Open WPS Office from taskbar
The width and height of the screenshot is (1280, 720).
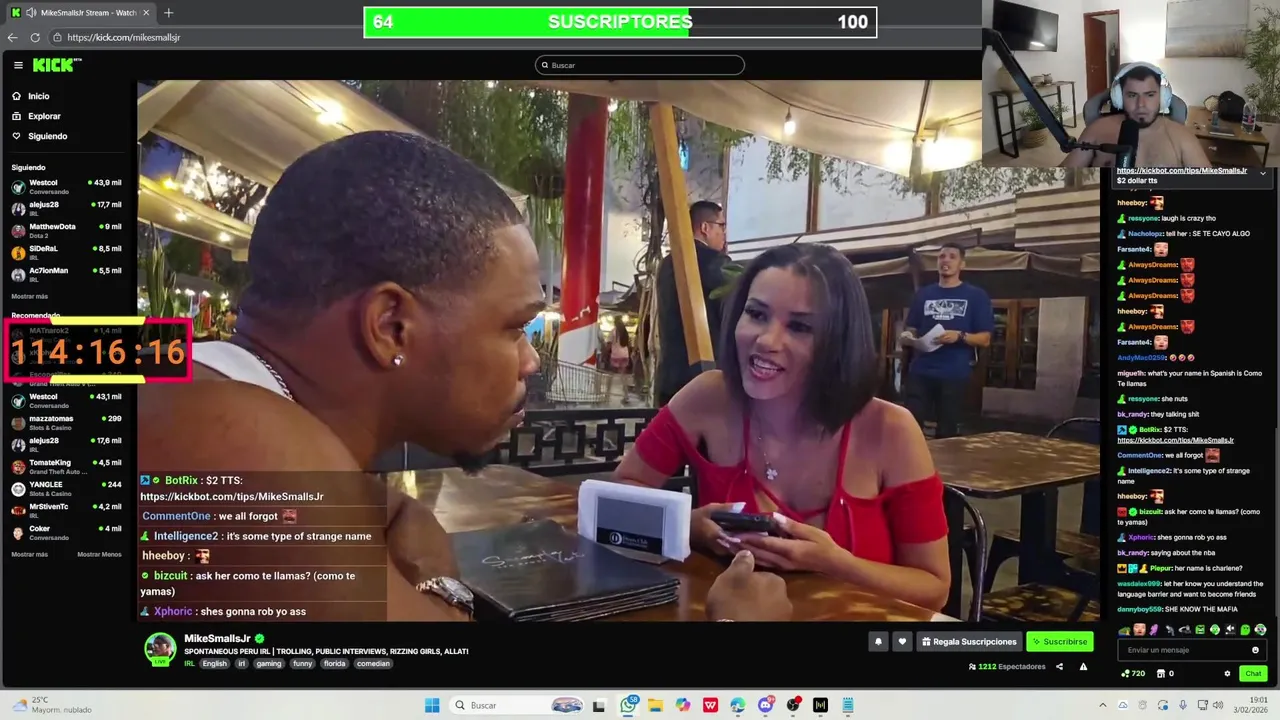coord(710,705)
